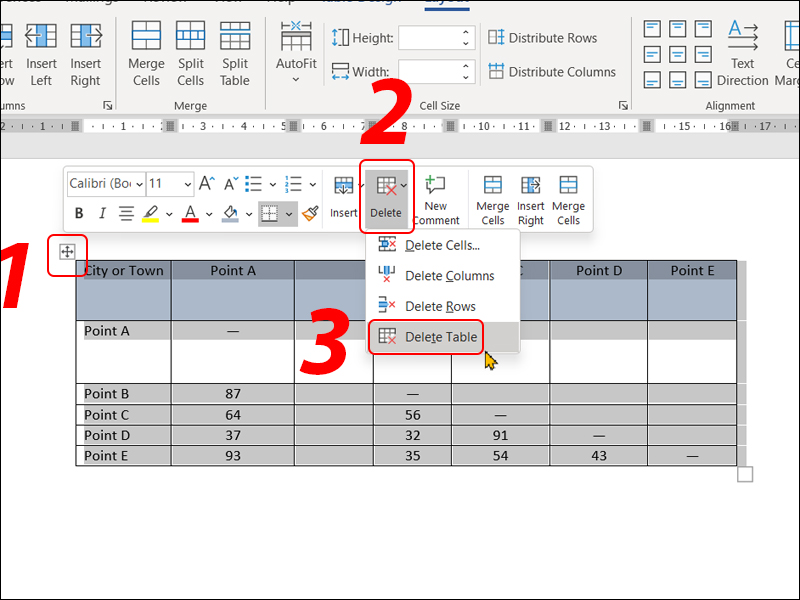Click the Increase Font Size icon

(207, 184)
